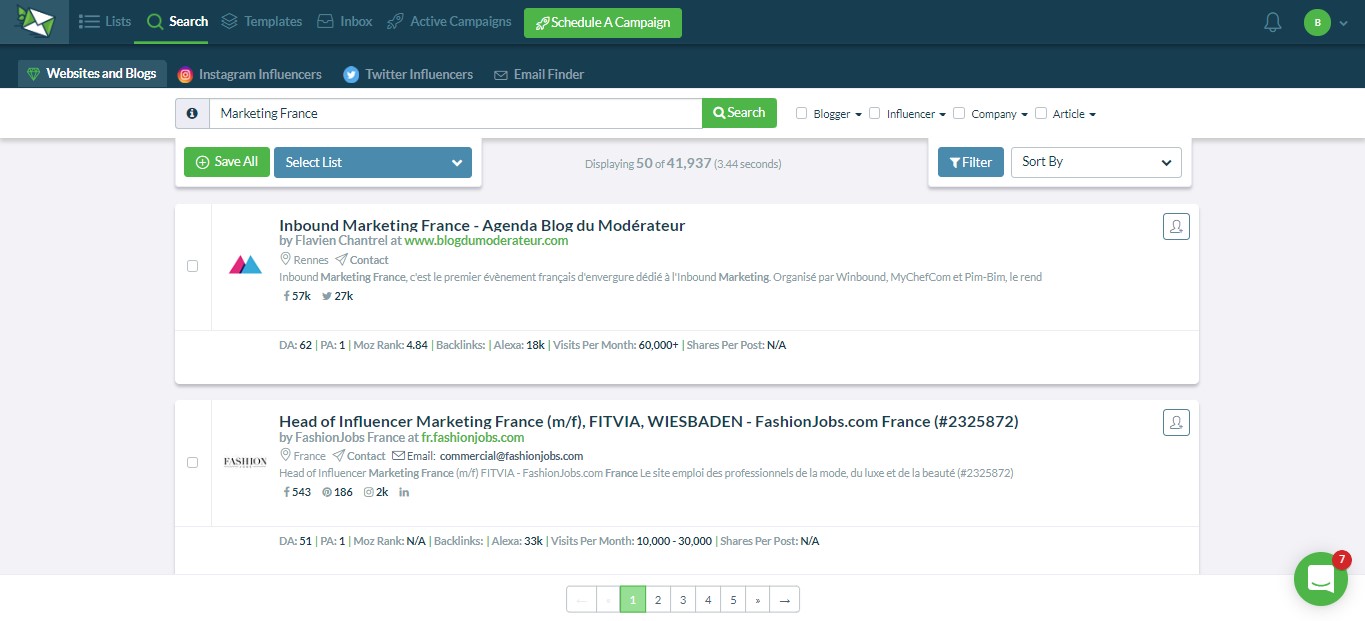Jump to last page arrow button

coord(785,600)
